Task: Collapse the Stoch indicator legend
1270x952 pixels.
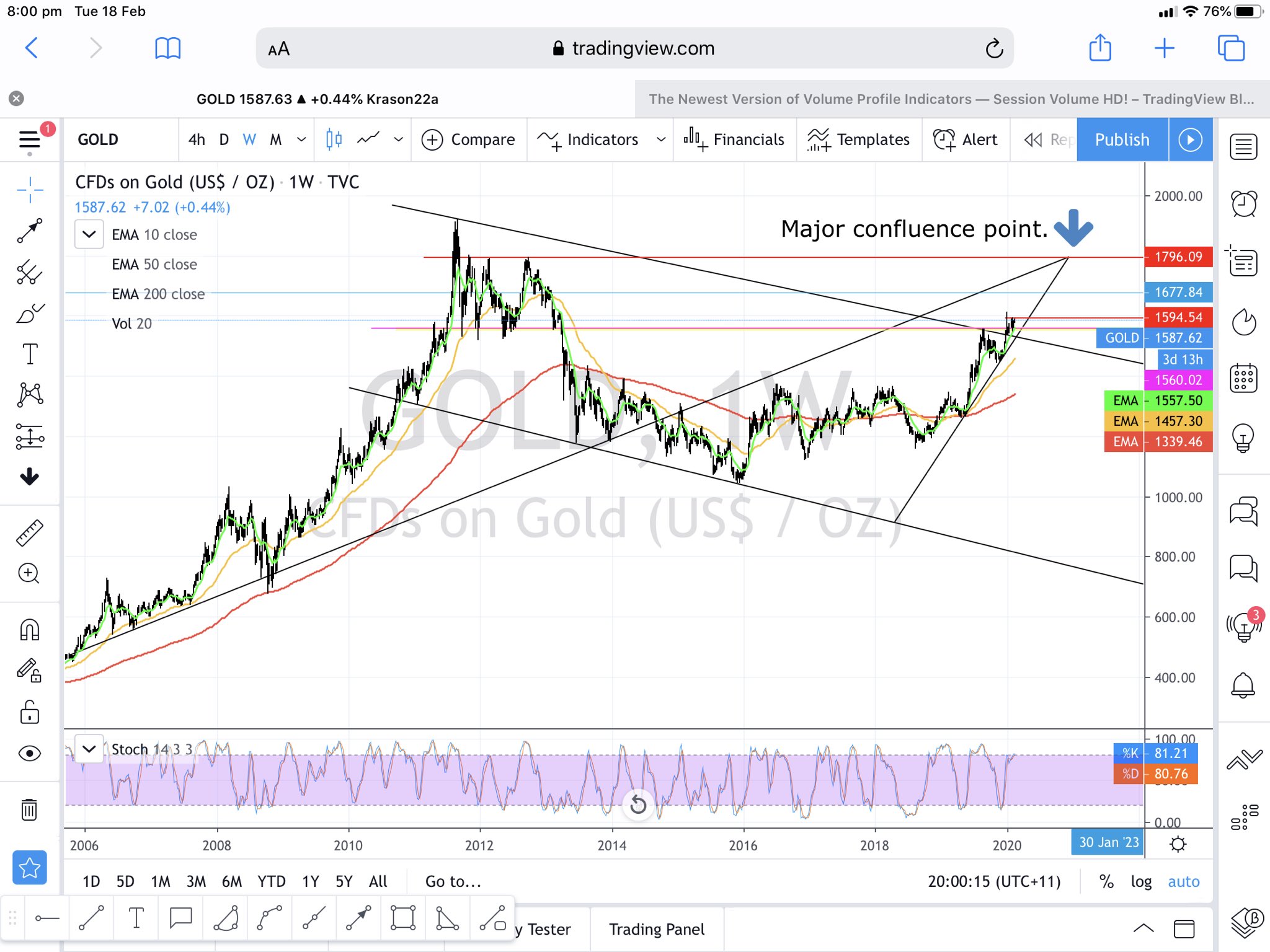Action: pyautogui.click(x=89, y=749)
